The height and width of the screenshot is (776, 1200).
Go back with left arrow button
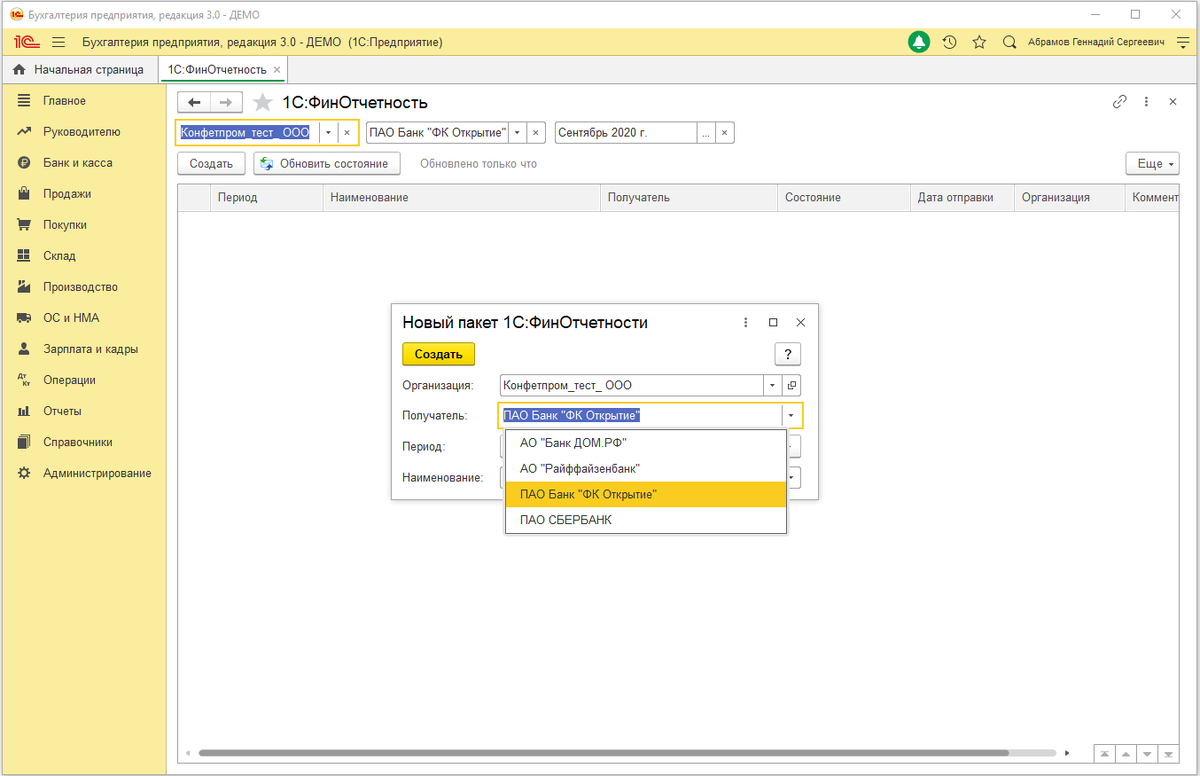[x=194, y=102]
